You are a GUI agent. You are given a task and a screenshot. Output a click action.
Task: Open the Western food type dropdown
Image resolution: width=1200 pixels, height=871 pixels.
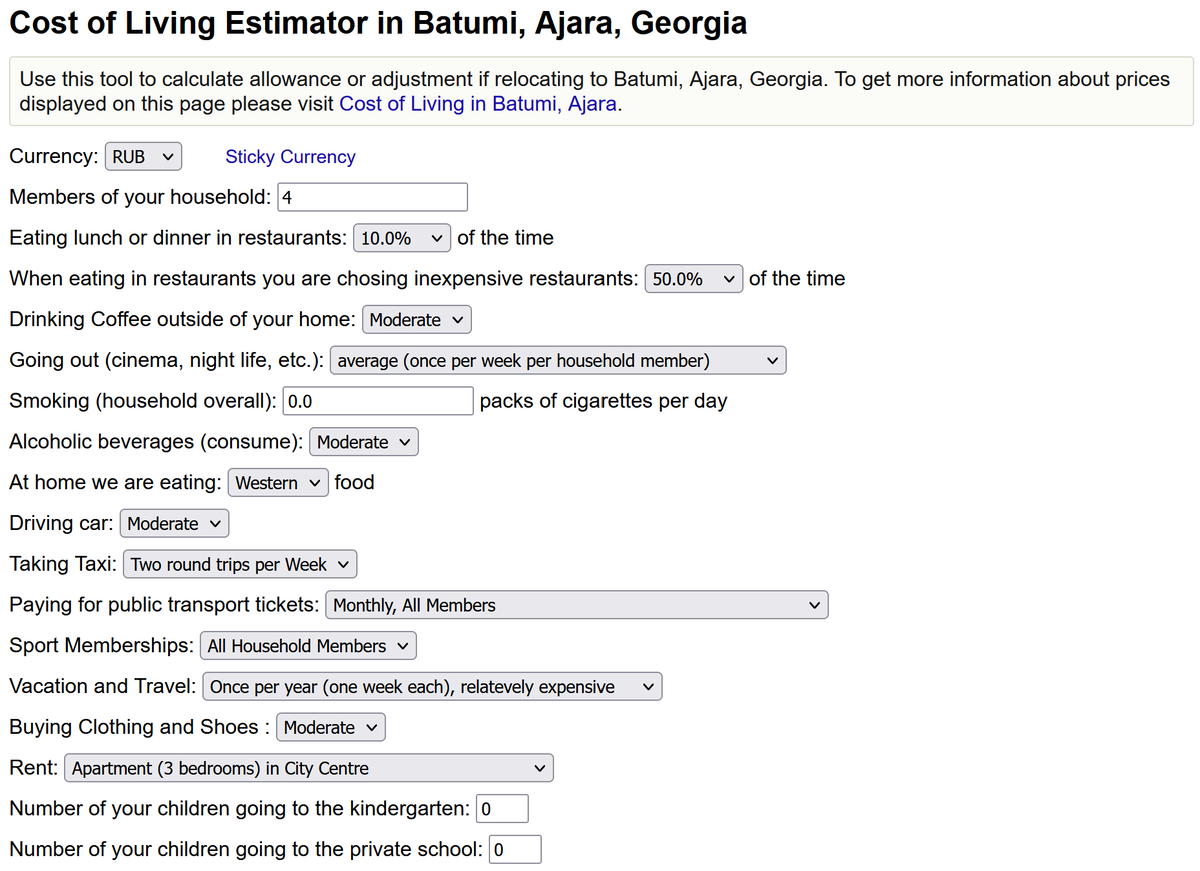pos(278,483)
